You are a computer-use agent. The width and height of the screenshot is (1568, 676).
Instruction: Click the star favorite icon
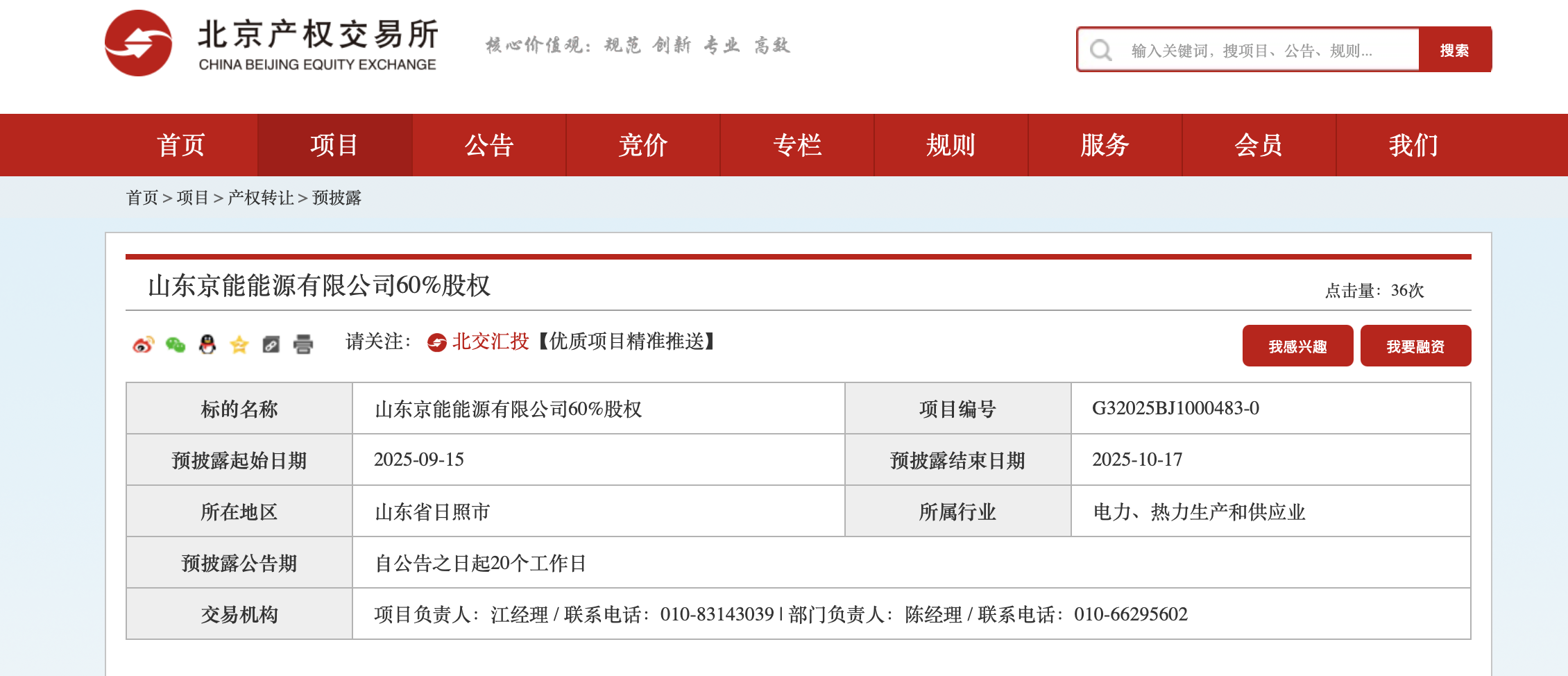[239, 344]
